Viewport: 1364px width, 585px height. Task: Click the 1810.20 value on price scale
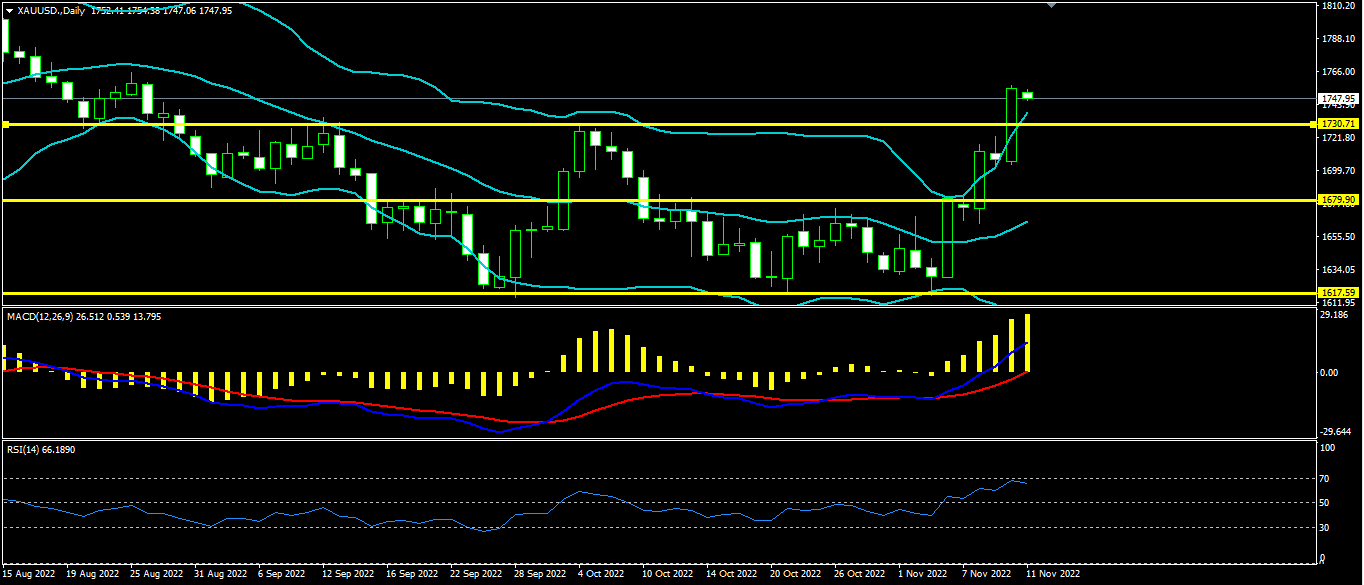pyautogui.click(x=1337, y=6)
